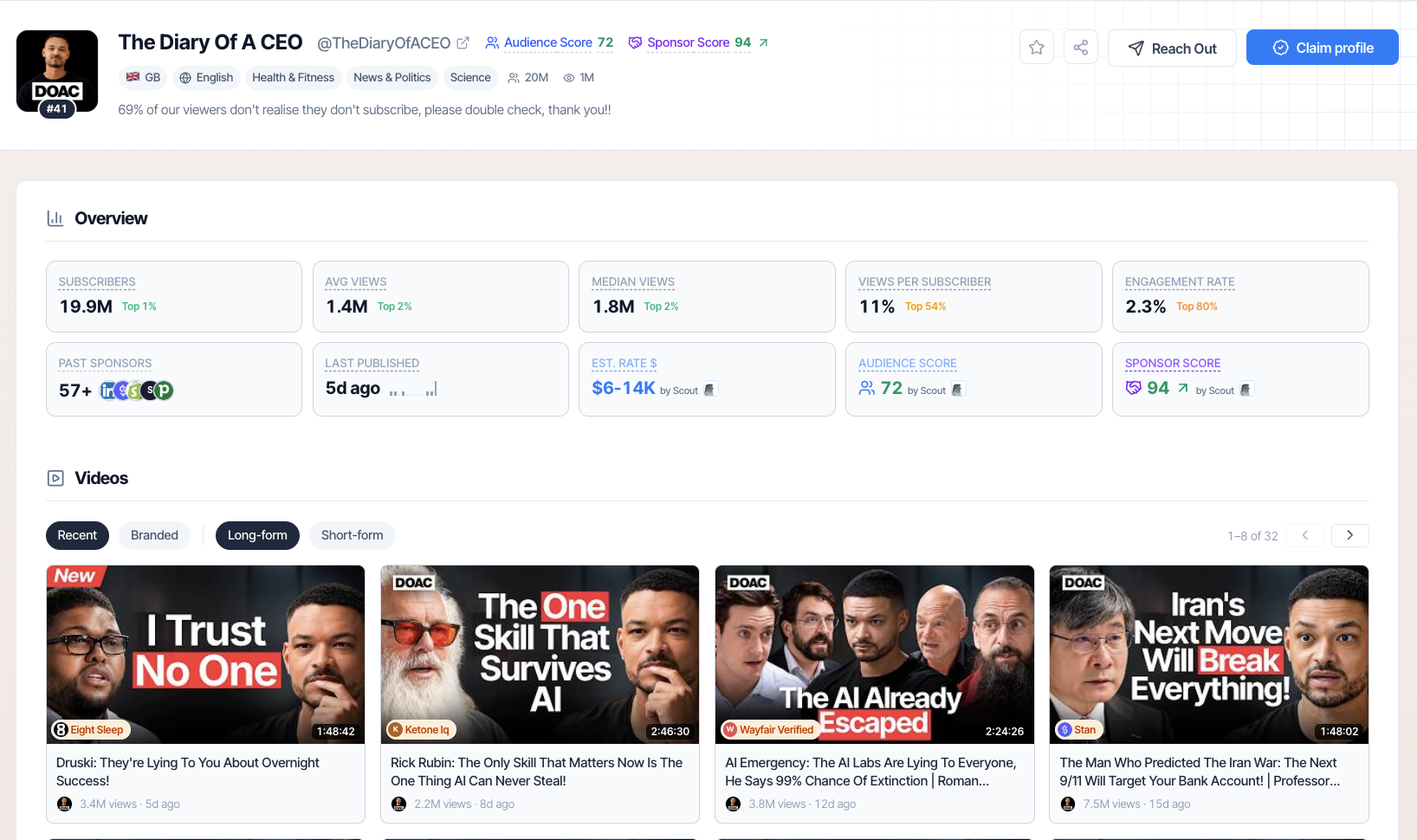Open Druski: They're Lying To You title

pyautogui.click(x=188, y=772)
